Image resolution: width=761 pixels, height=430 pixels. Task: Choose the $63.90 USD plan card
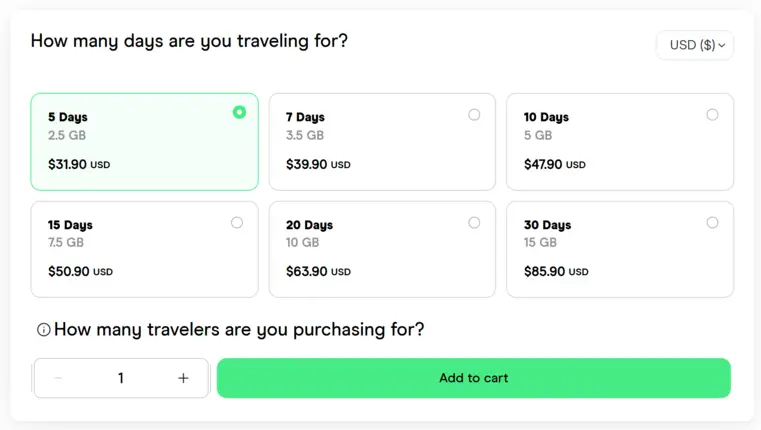[x=382, y=249]
